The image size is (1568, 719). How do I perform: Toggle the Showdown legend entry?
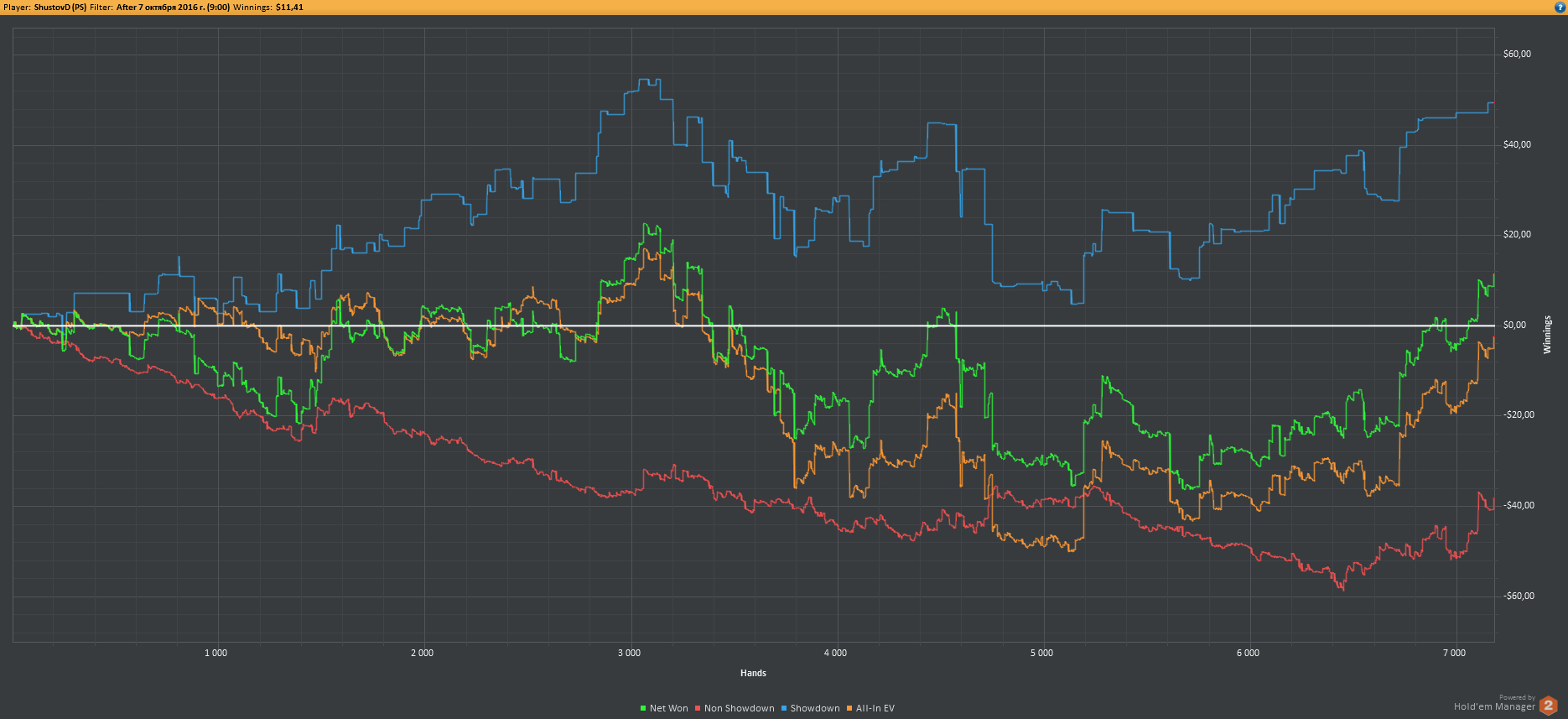click(810, 708)
